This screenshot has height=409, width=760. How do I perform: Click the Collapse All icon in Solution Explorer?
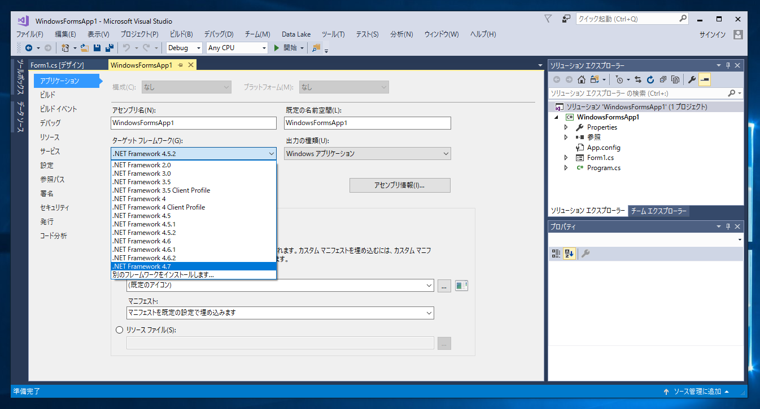point(663,79)
